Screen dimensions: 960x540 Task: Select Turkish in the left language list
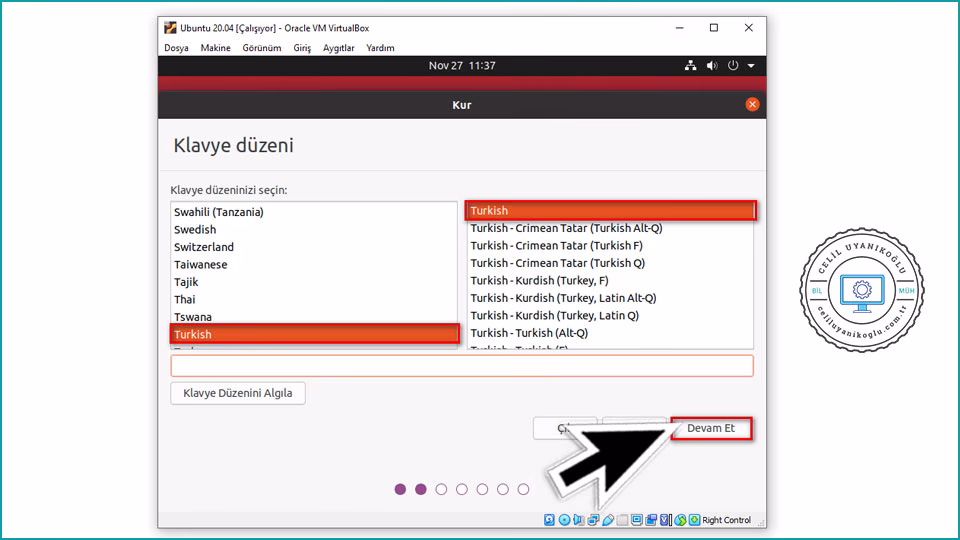point(314,334)
